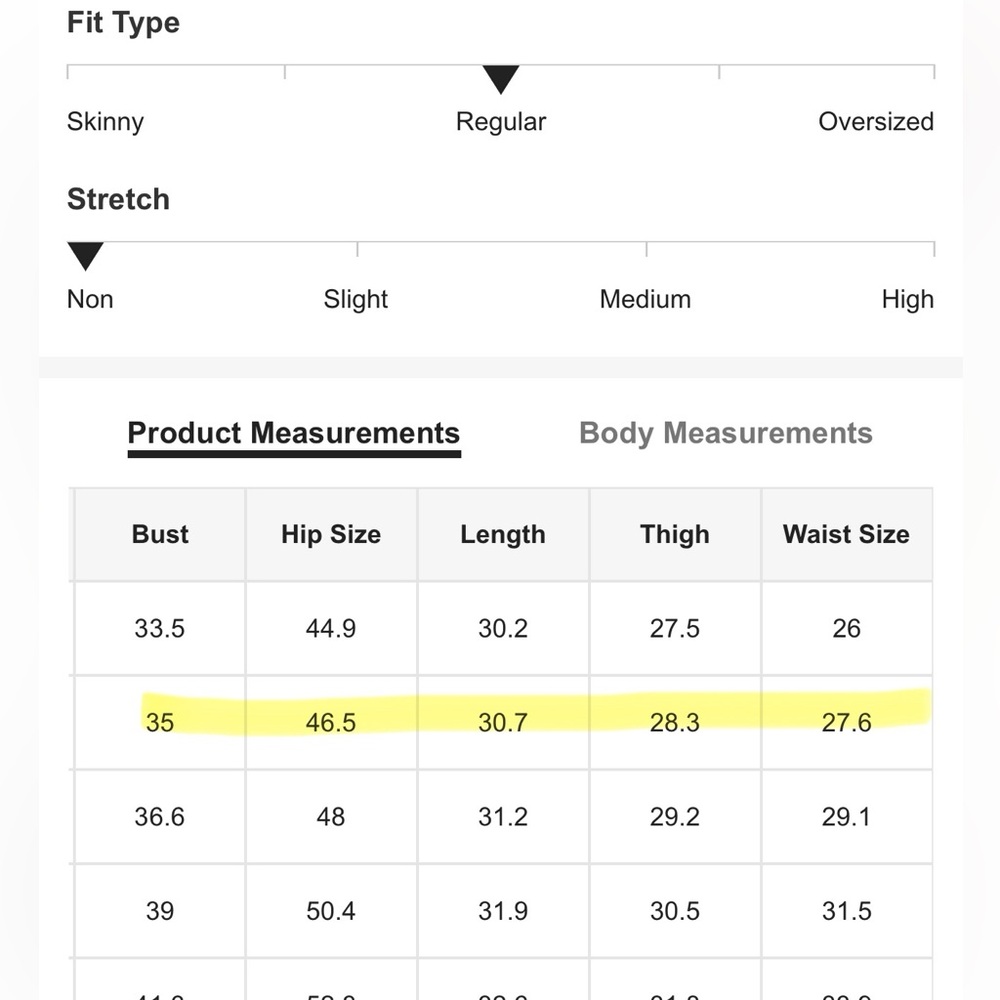Select the 30.5 thigh cell
1000x1000 pixels.
click(x=675, y=911)
